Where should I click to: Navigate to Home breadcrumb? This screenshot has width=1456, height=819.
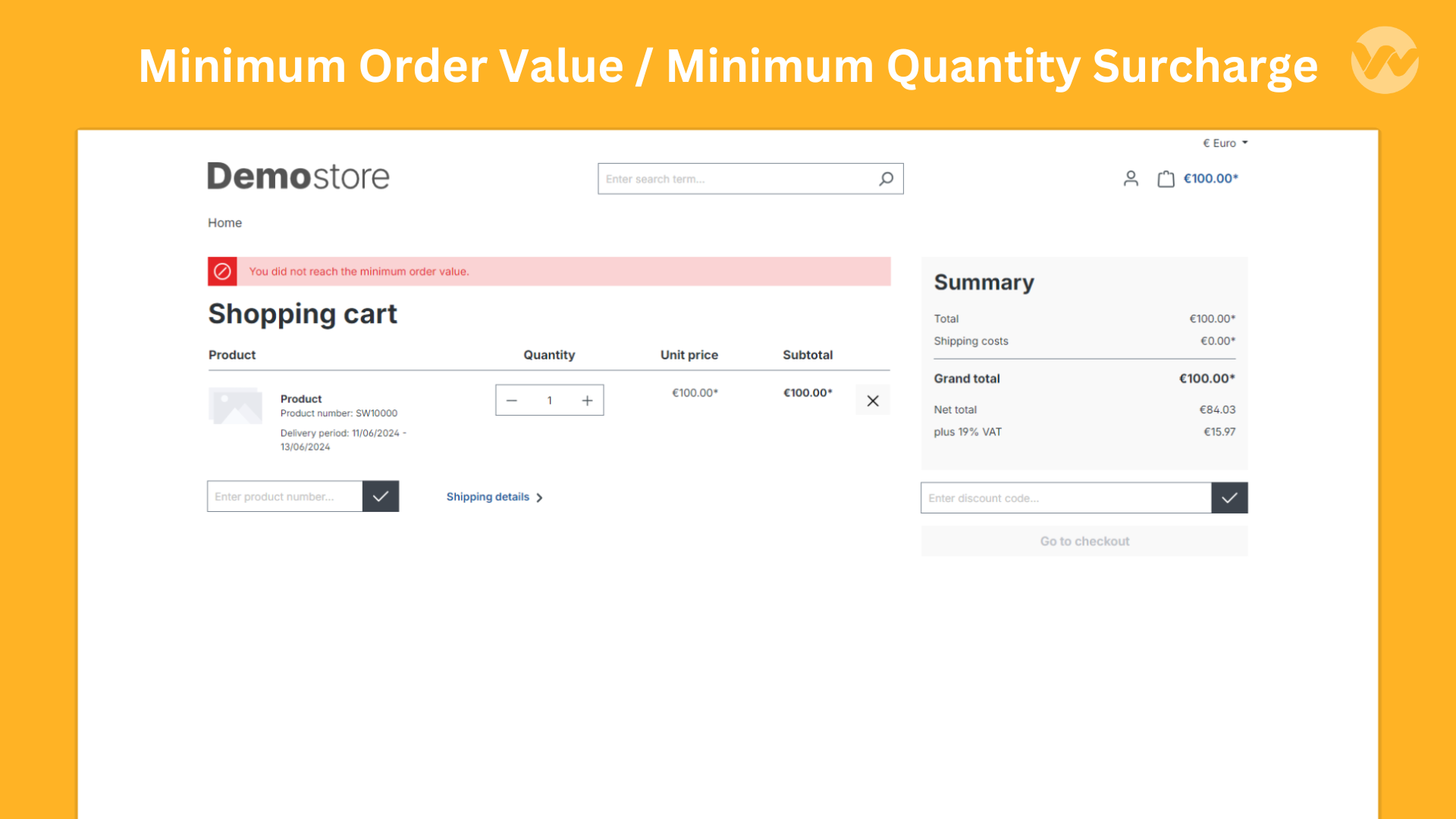tap(224, 222)
